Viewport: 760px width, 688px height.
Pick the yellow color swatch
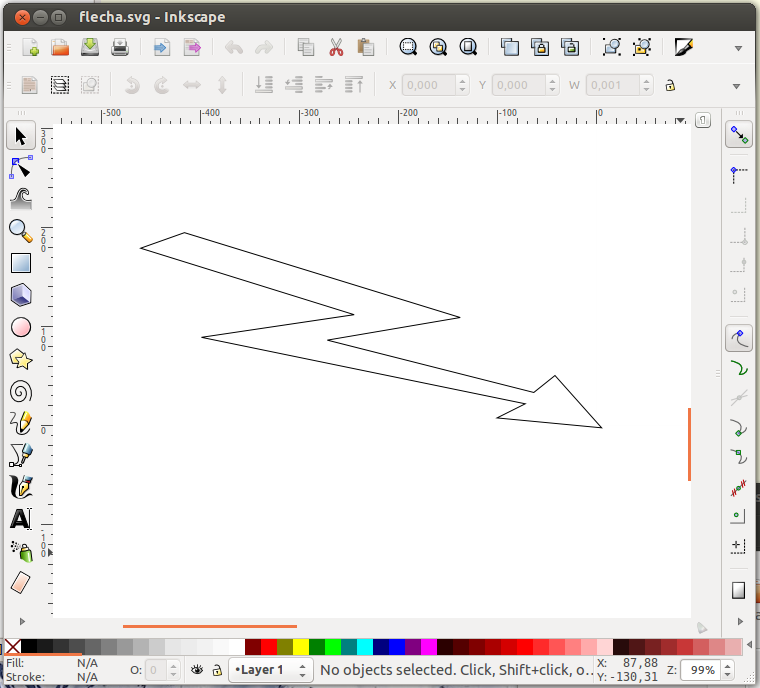(x=300, y=646)
